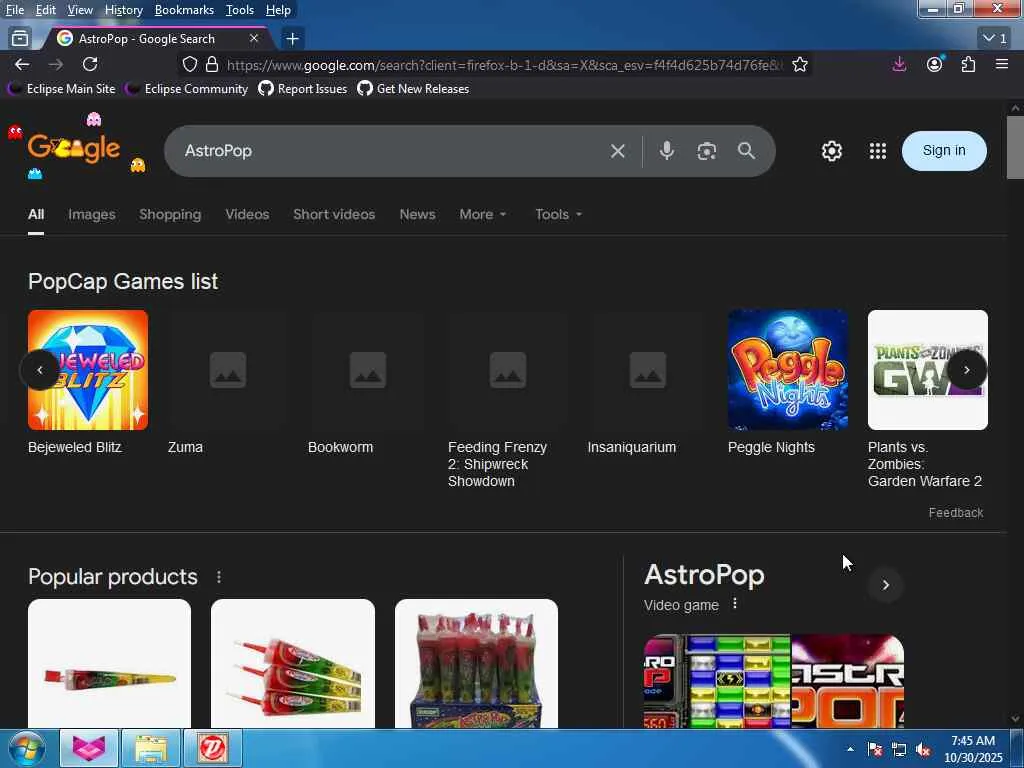Click the Sign in button
The width and height of the screenshot is (1024, 768).
[x=944, y=151]
